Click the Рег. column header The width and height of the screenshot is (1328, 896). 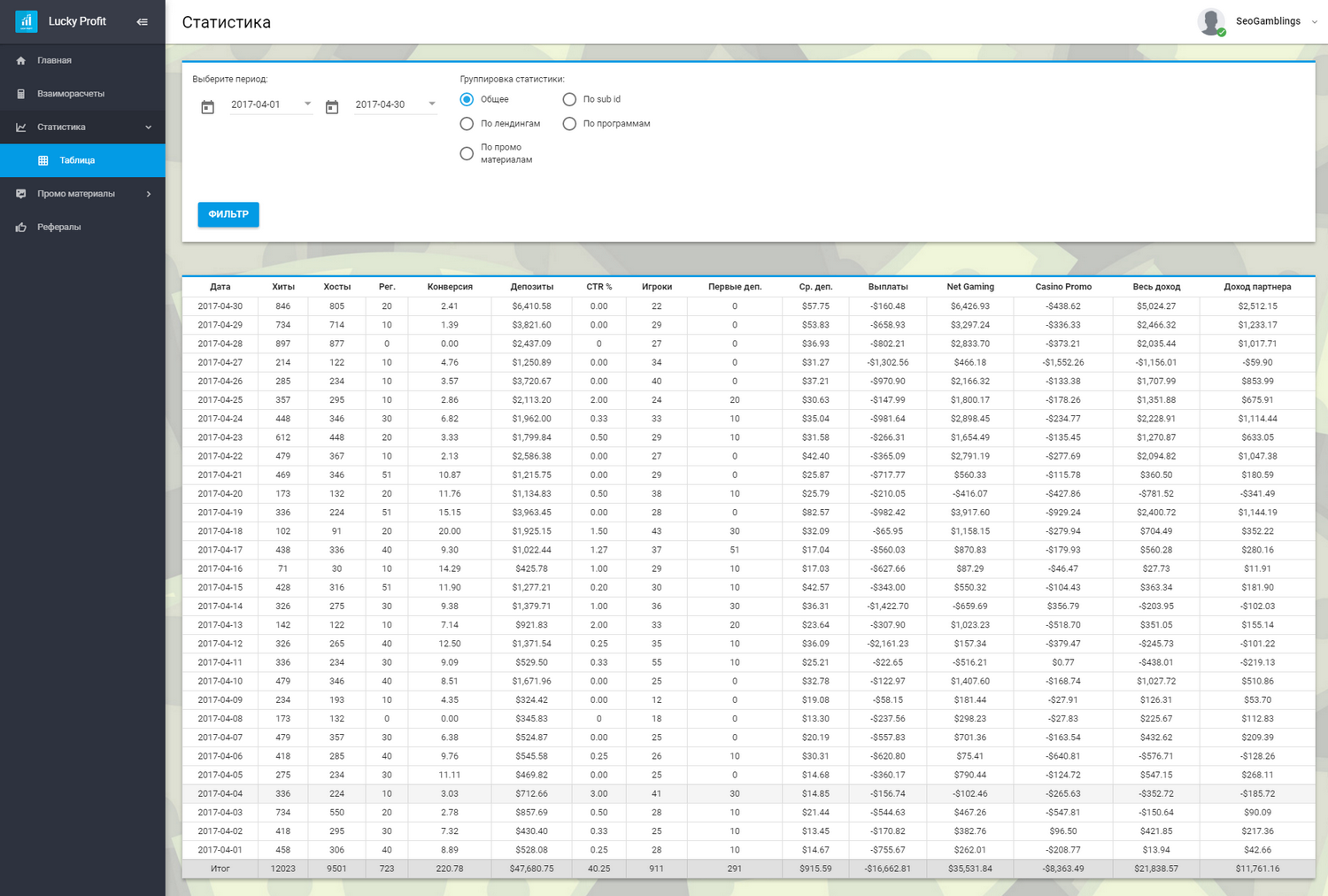coord(387,287)
